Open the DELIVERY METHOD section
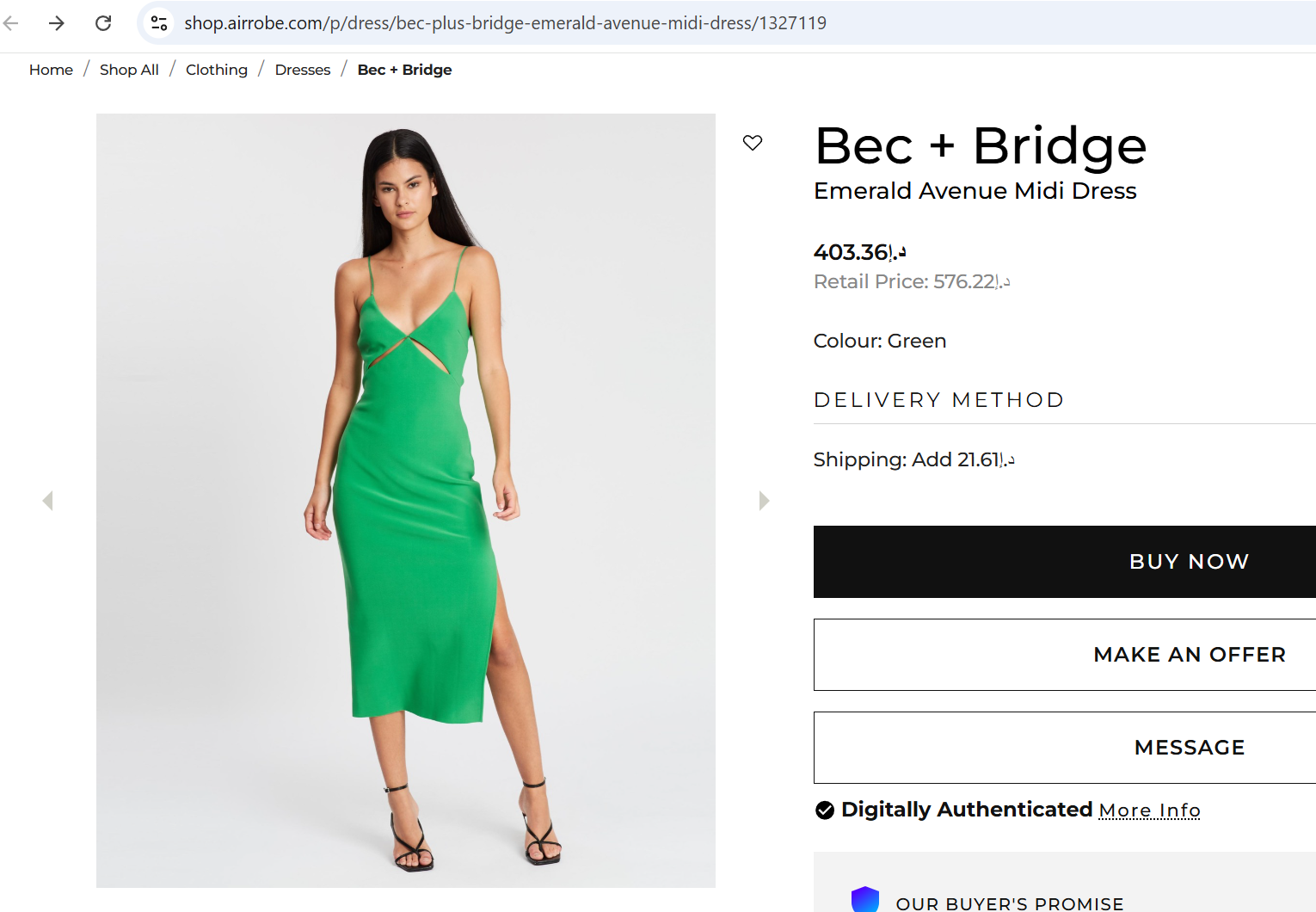This screenshot has height=912, width=1316. [x=938, y=399]
